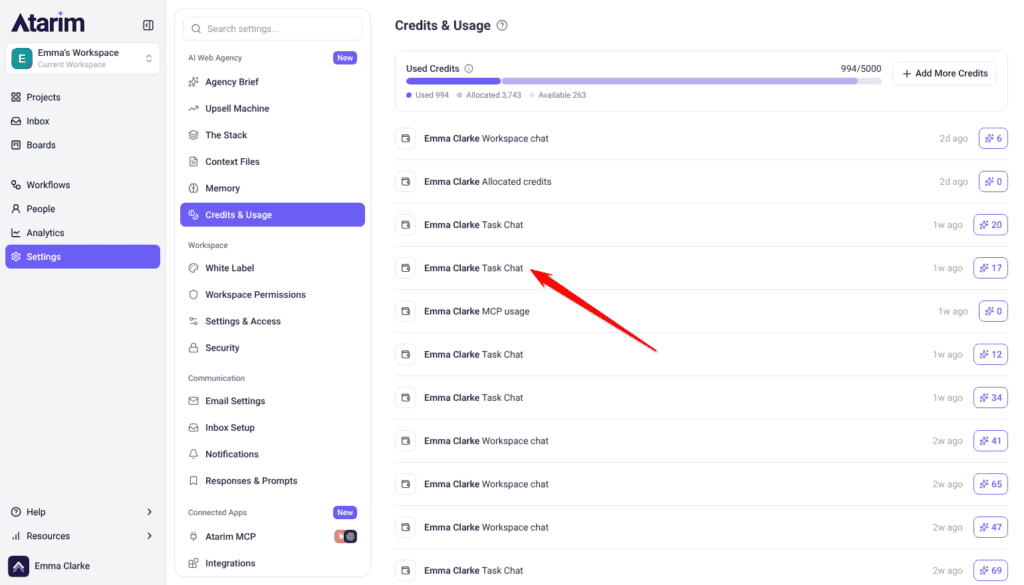Screen dimensions: 1024x585
Task: Open Workflows from the left navigation
Action: point(48,185)
